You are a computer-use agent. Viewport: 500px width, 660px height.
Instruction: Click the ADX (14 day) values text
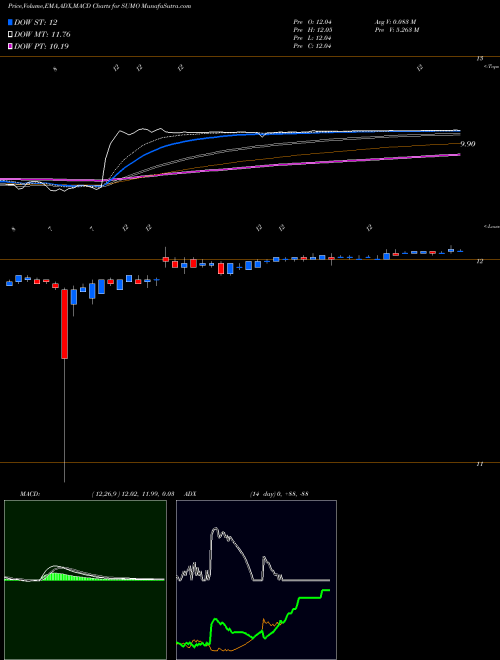point(279,494)
